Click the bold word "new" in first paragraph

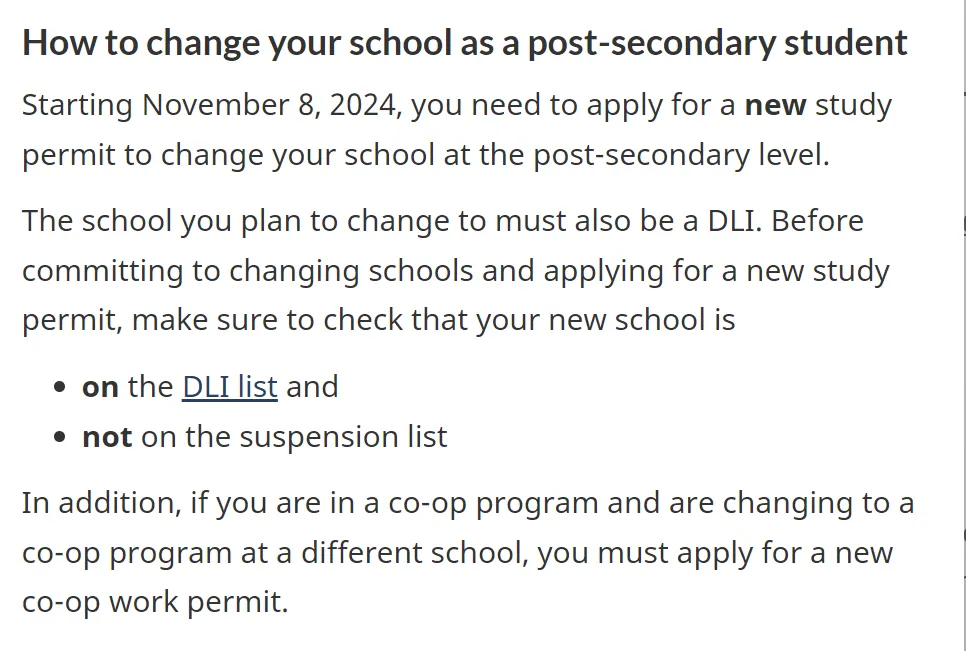click(776, 105)
